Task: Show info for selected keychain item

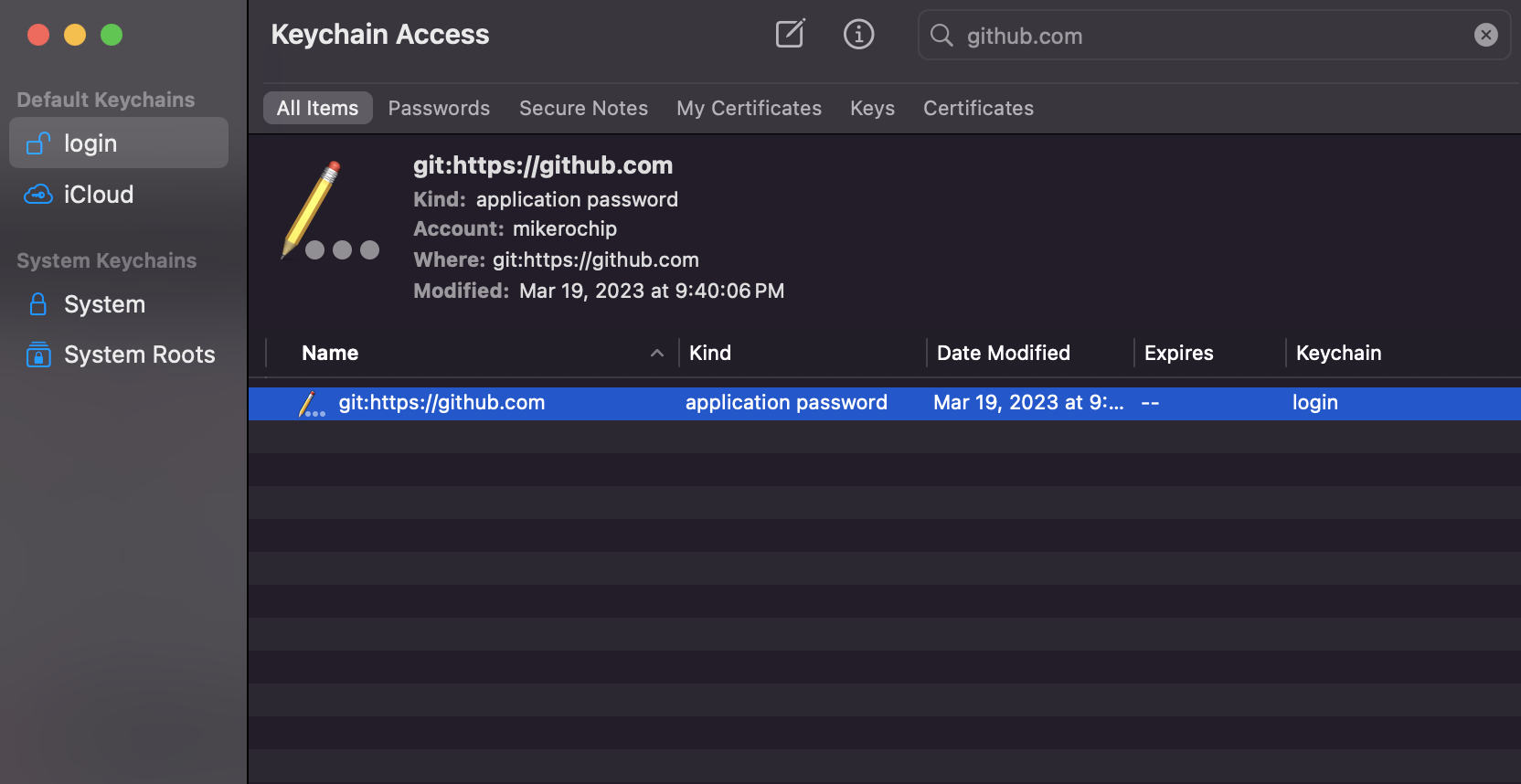Action: [858, 35]
